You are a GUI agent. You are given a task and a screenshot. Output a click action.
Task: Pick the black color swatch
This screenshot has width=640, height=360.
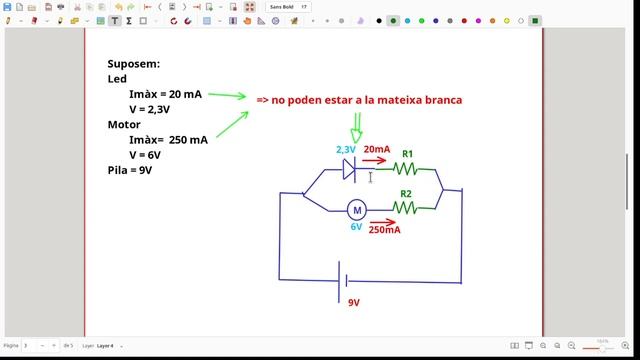[379, 21]
